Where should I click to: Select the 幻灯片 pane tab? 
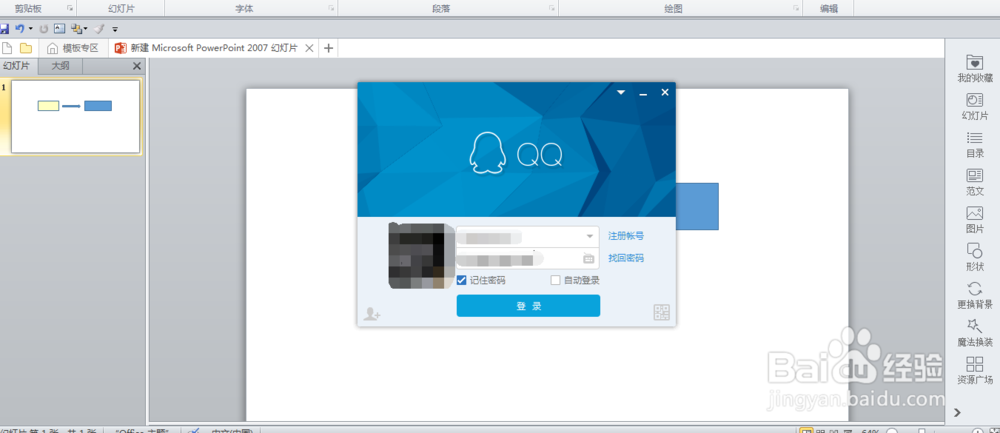pyautogui.click(x=18, y=66)
